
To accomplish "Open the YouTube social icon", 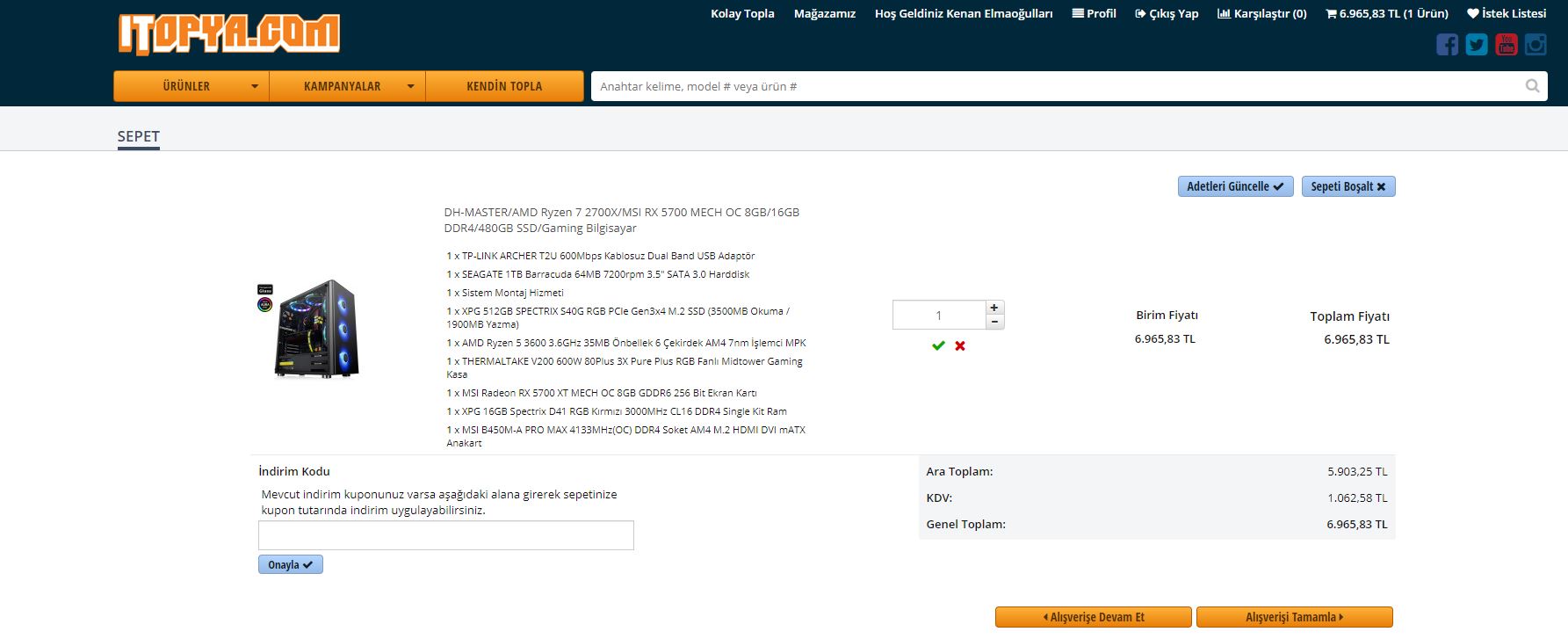I will 1507,44.
